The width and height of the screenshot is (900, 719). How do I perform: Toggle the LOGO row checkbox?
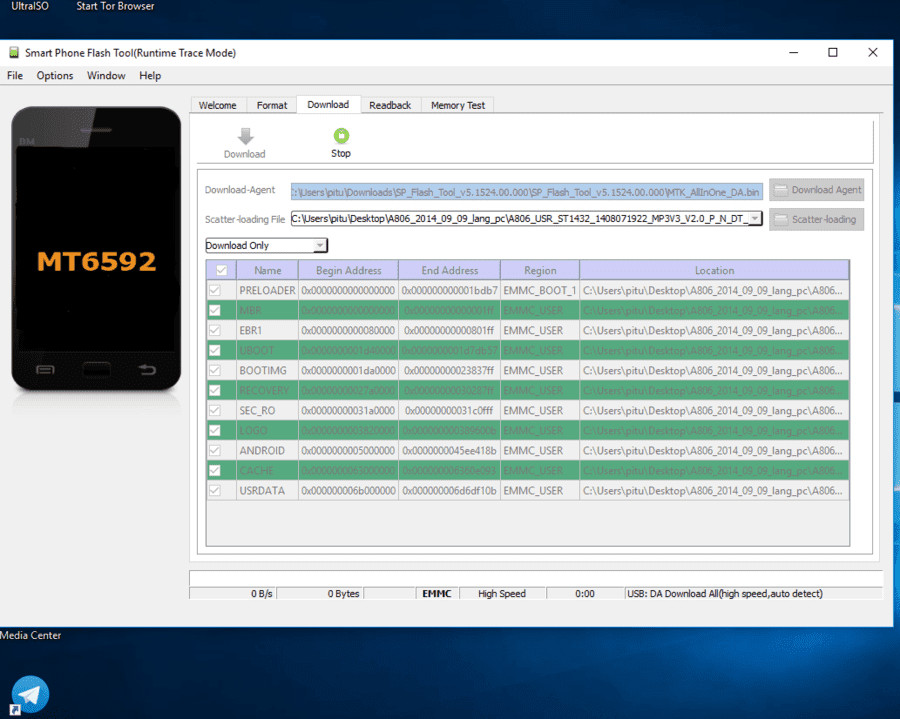click(215, 430)
